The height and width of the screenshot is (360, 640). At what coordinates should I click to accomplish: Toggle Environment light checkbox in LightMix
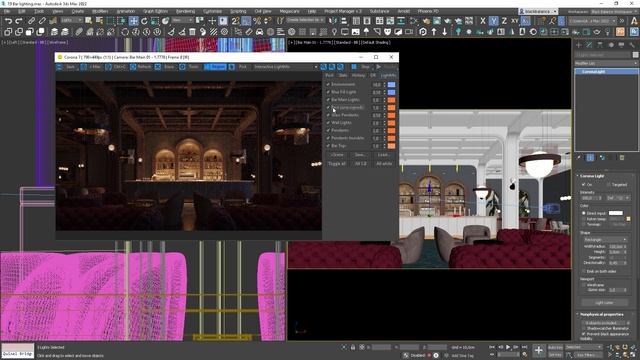tap(328, 84)
